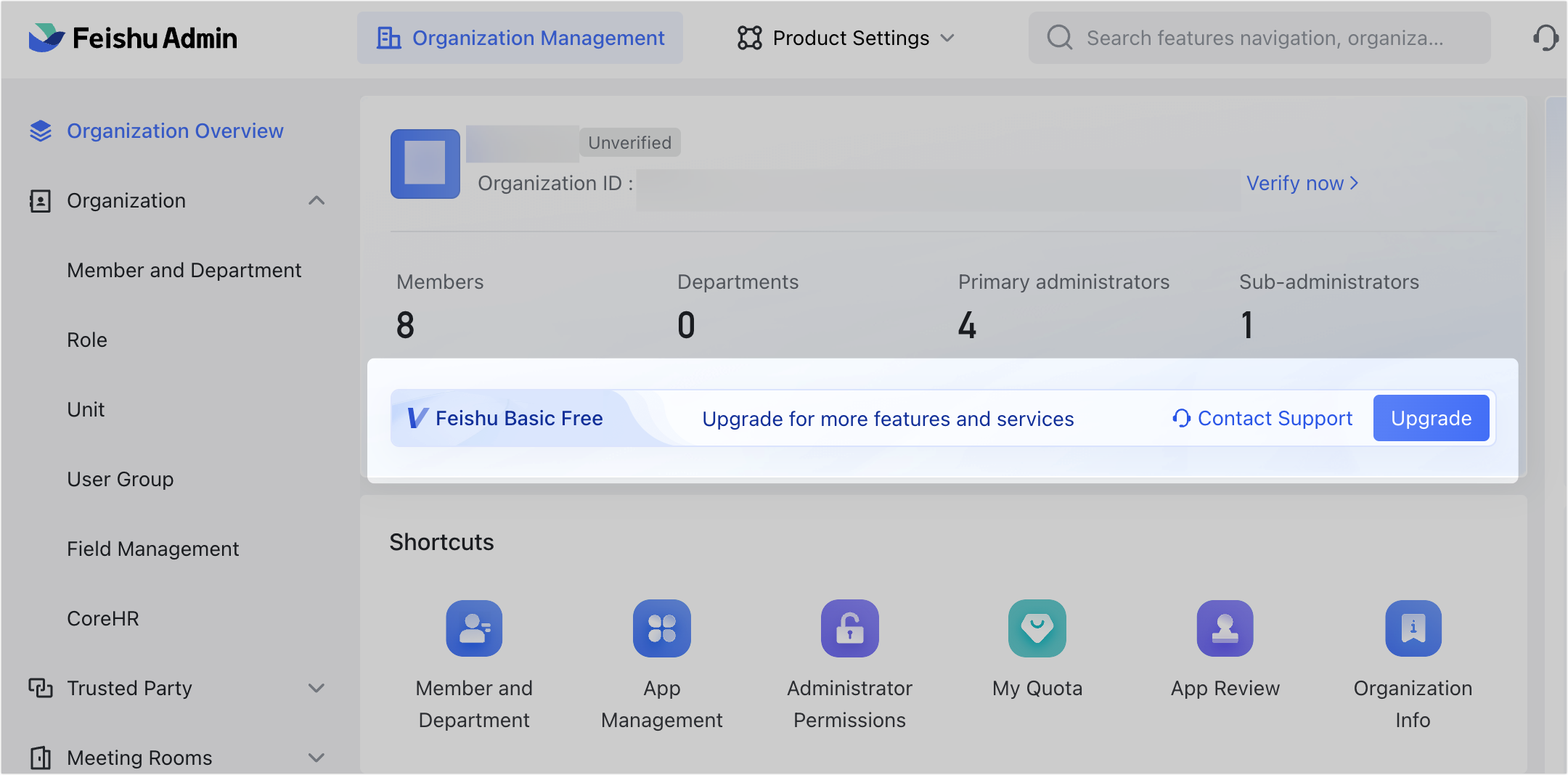Click the Feishu Admin logo

[x=133, y=37]
